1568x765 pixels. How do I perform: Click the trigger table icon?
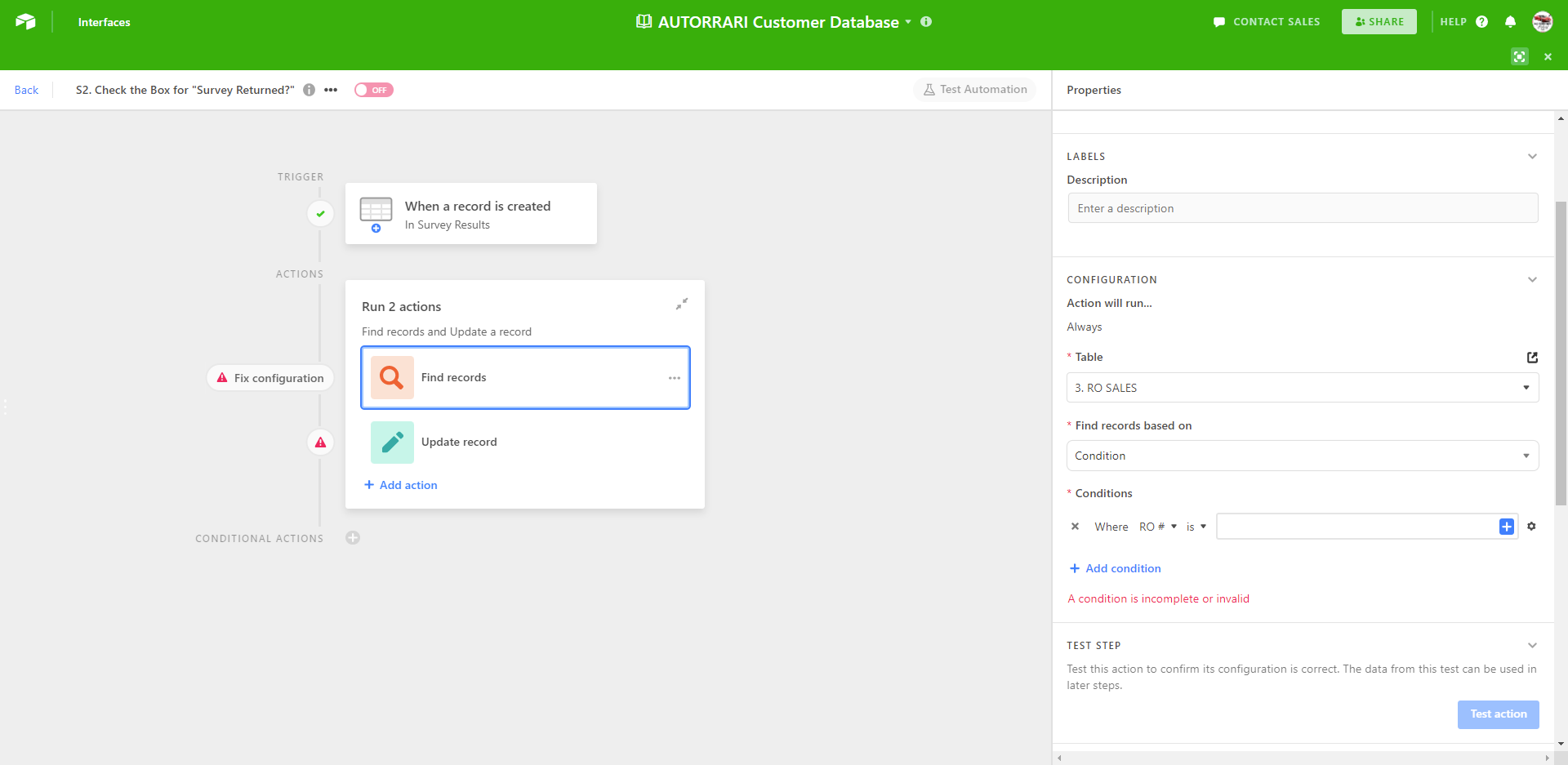coord(376,214)
